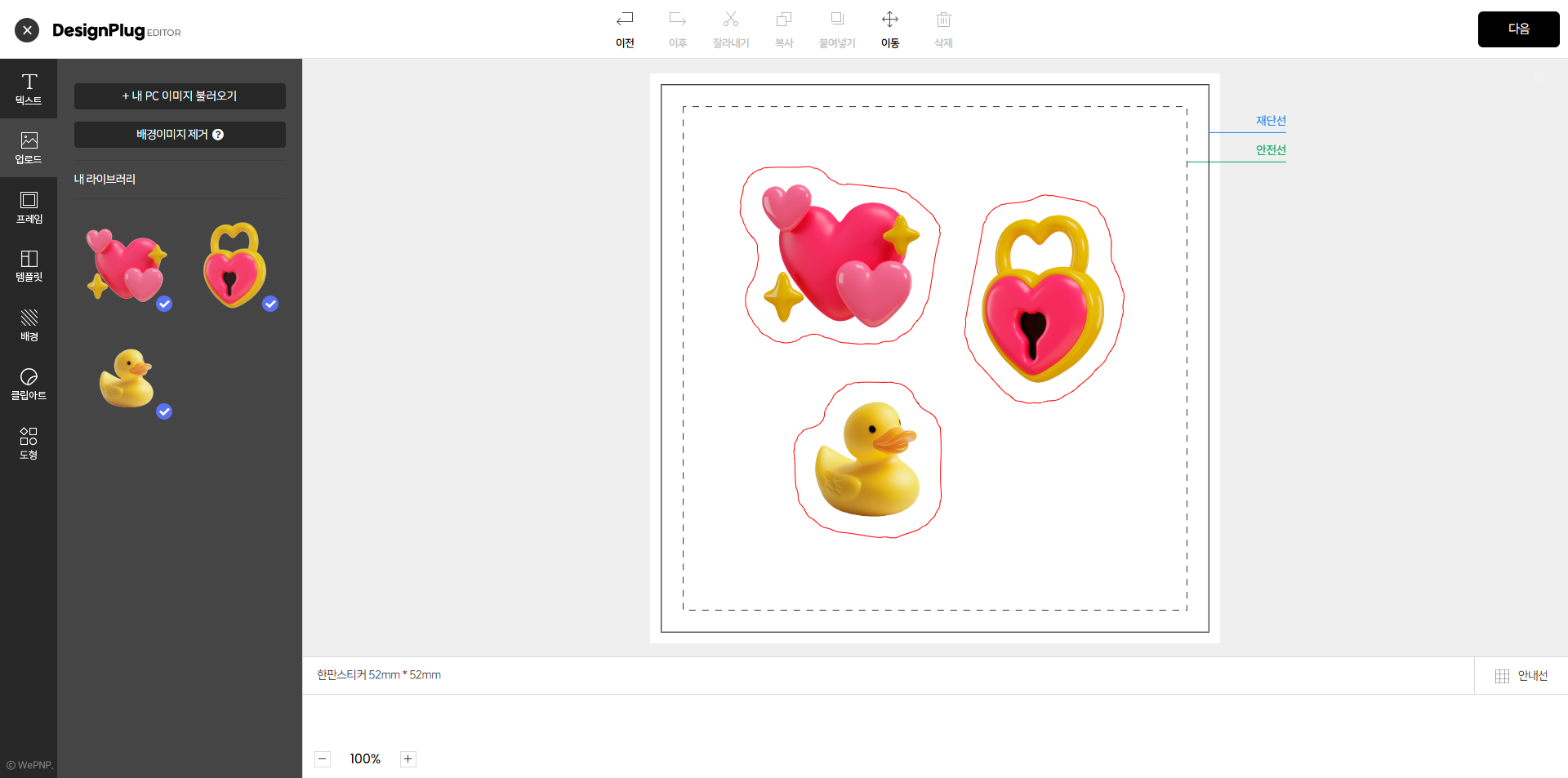The width and height of the screenshot is (1568, 778).
Task: Select the Frame tool in sidebar
Action: click(29, 207)
